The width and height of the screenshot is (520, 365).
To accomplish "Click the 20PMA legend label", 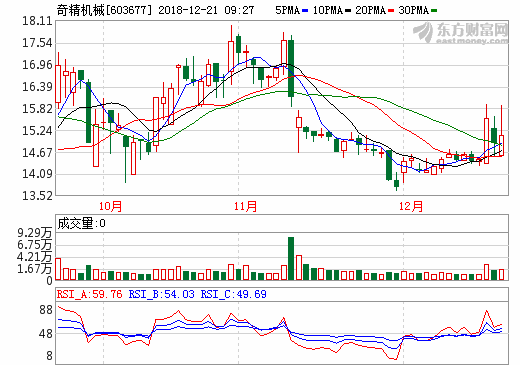I will [370, 11].
